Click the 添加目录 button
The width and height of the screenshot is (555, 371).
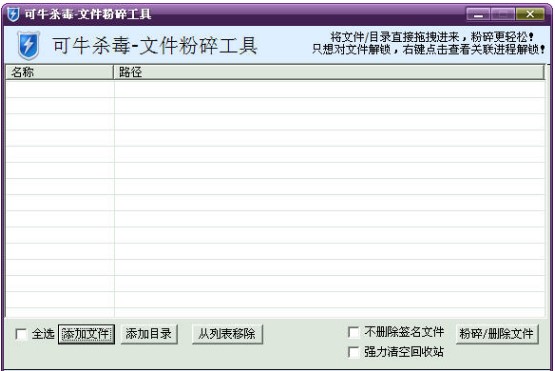pyautogui.click(x=149, y=334)
